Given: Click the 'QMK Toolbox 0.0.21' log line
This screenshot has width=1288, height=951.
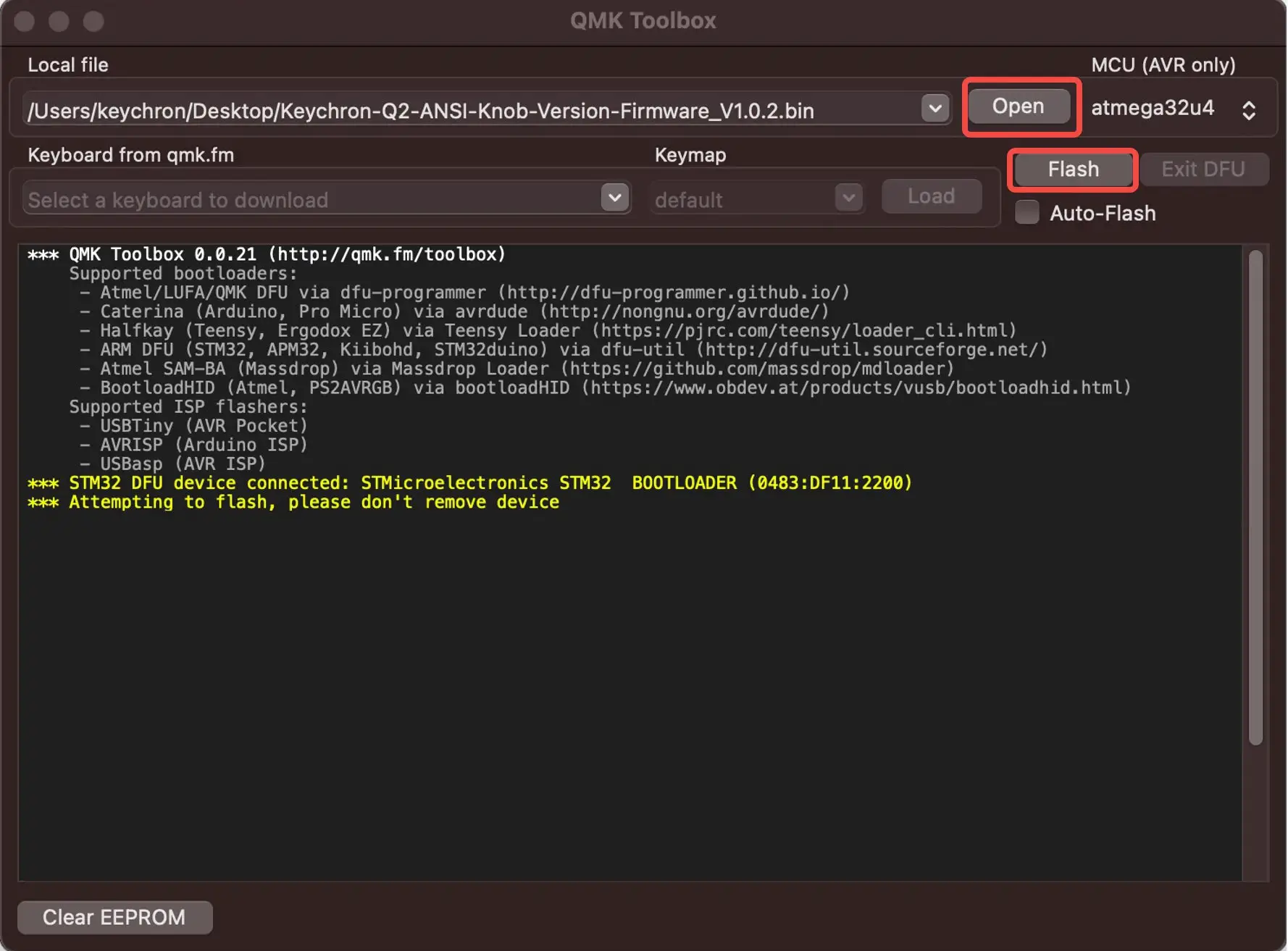Looking at the screenshot, I should (x=267, y=254).
